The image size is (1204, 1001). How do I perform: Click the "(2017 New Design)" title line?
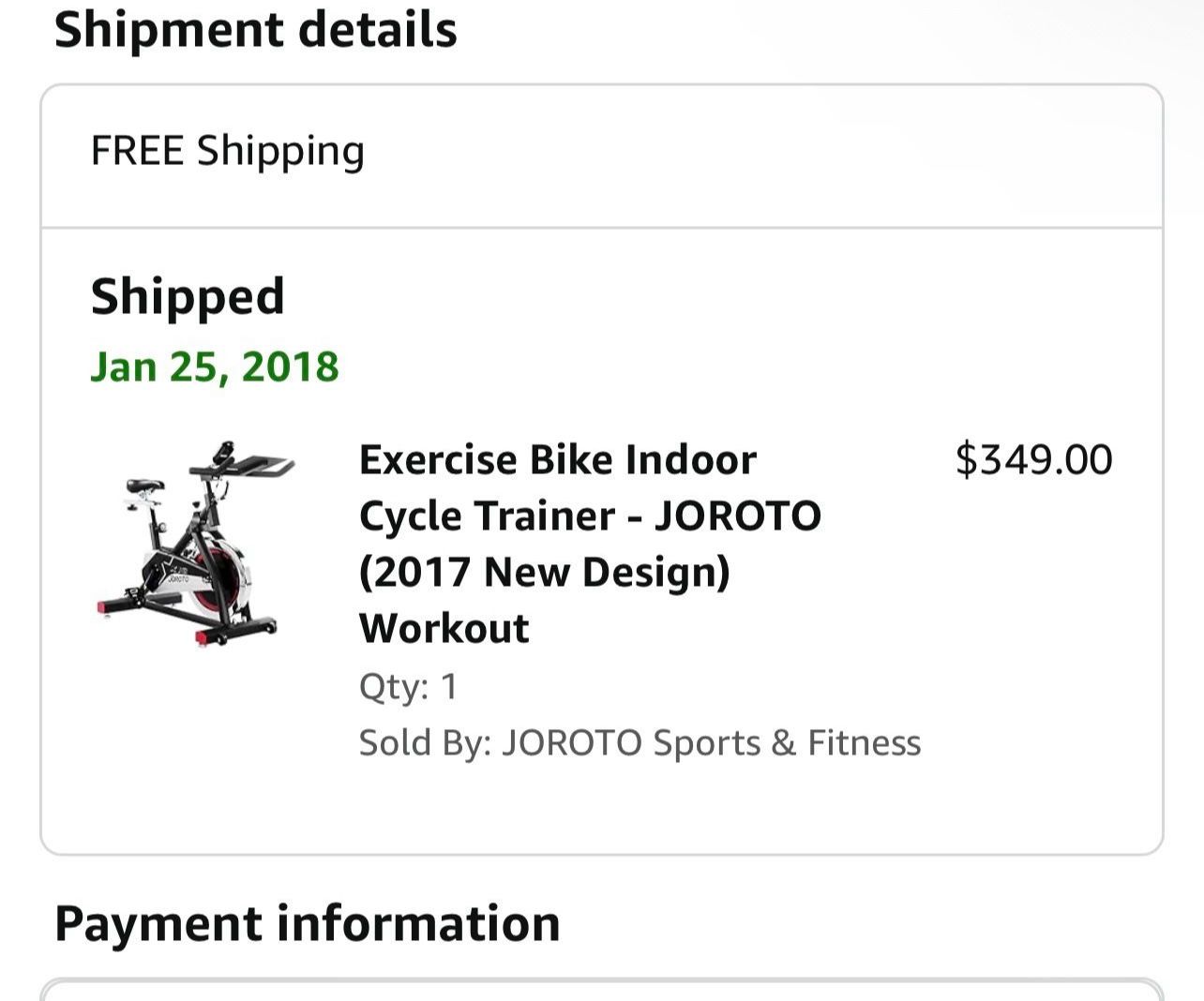(x=544, y=573)
